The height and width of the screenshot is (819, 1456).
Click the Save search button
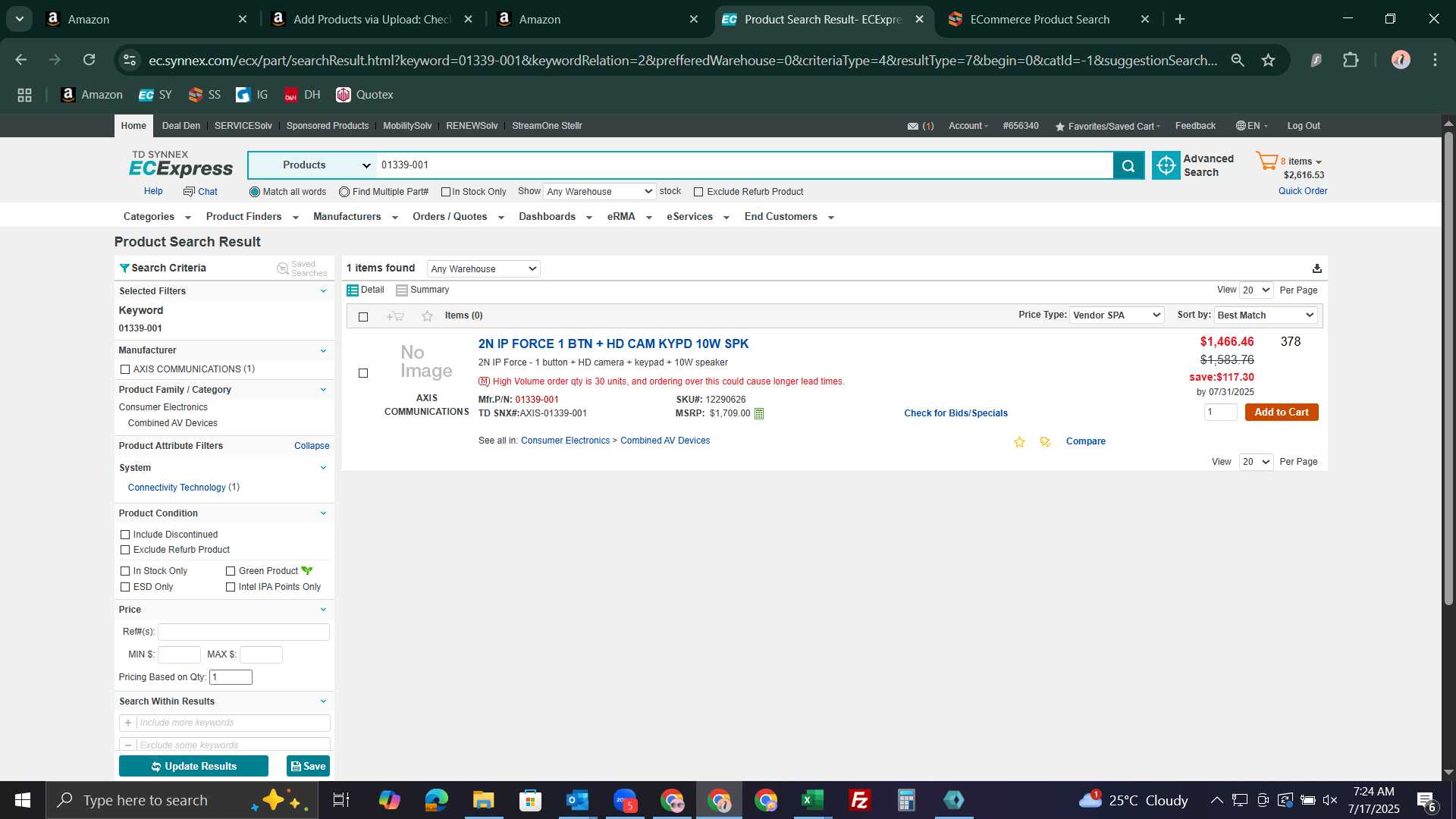pyautogui.click(x=308, y=767)
